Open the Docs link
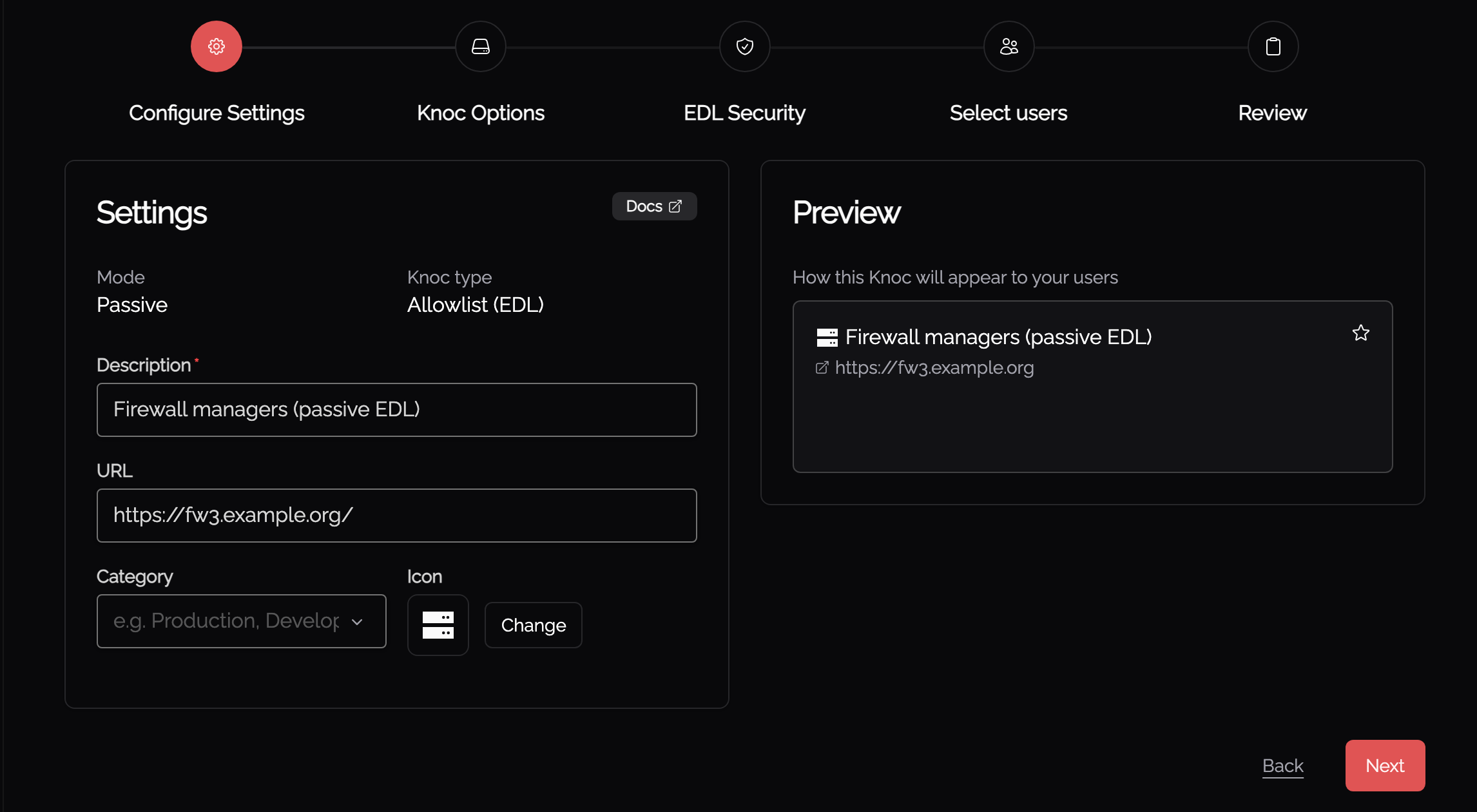This screenshot has height=812, width=1477. click(x=654, y=206)
